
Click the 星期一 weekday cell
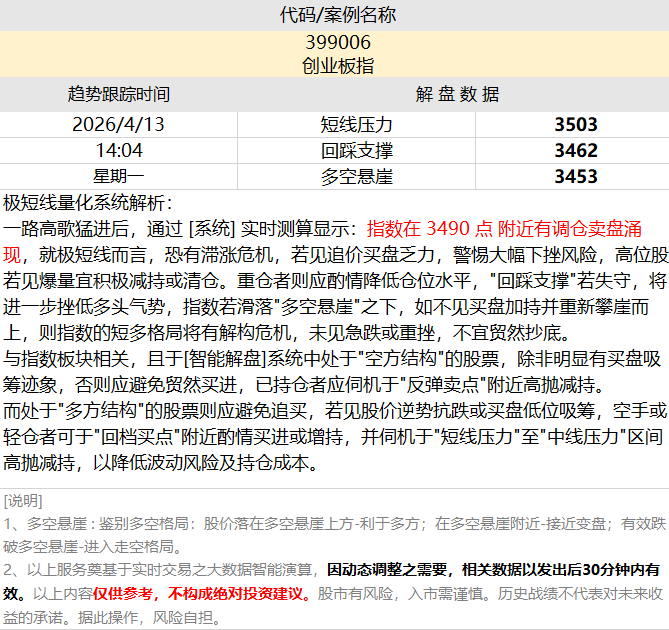[x=119, y=177]
